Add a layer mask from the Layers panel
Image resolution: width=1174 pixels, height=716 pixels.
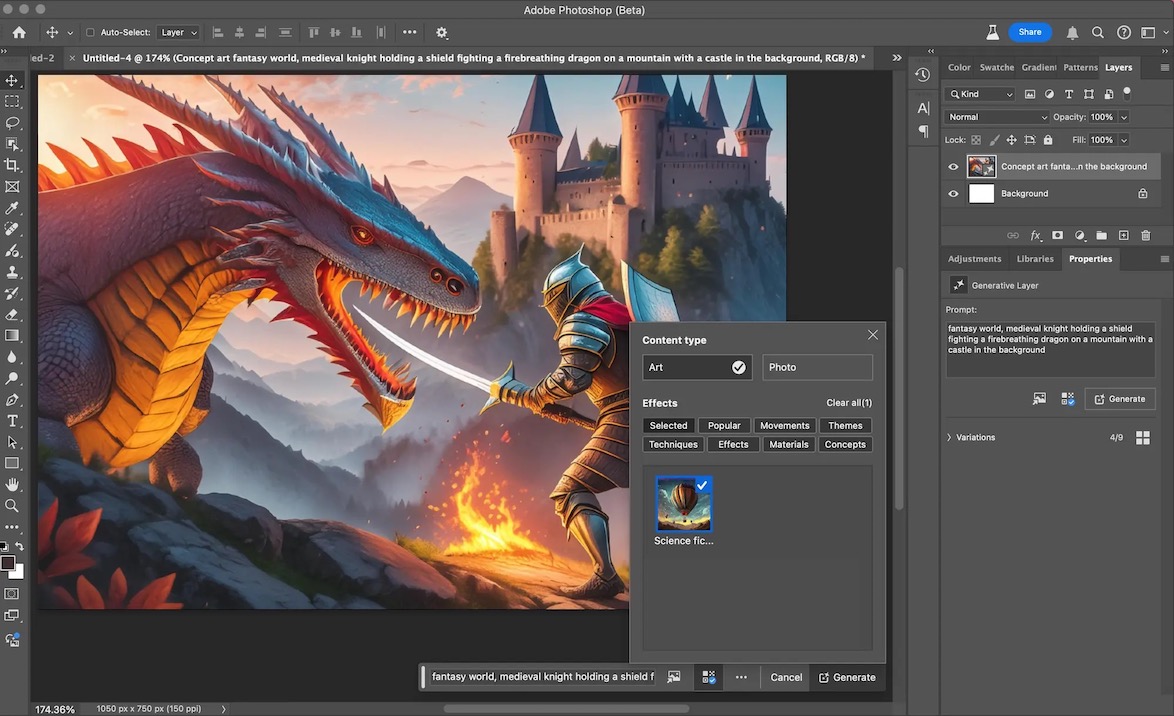(x=1057, y=235)
